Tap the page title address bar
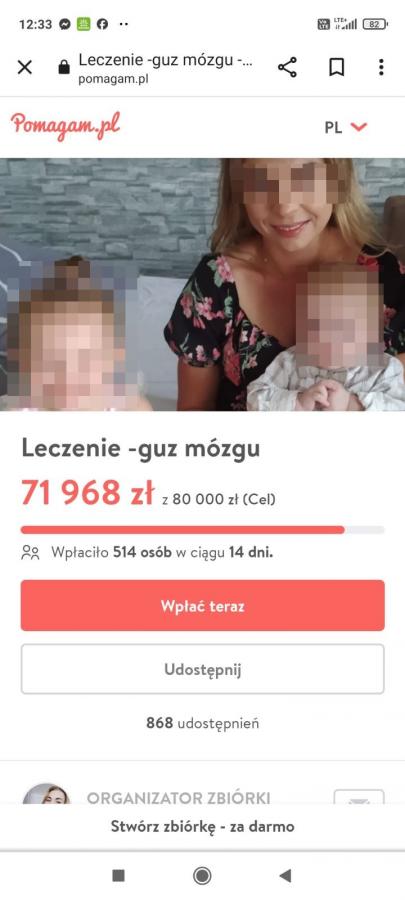405x900 pixels. coord(166,67)
